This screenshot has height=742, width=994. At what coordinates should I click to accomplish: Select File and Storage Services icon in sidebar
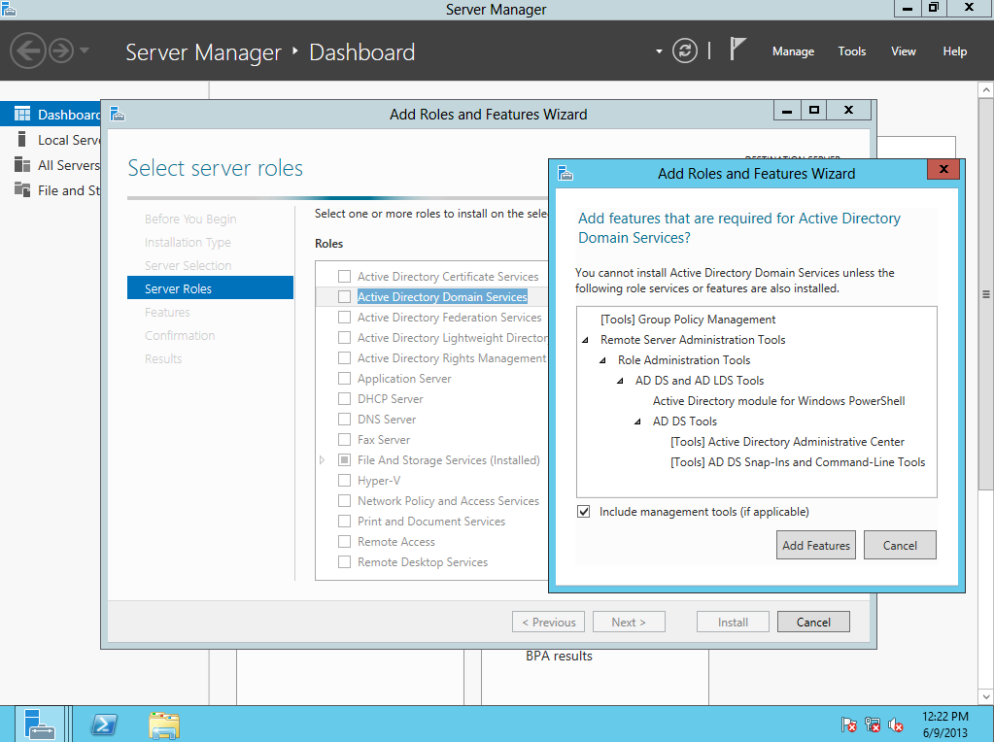pos(22,190)
